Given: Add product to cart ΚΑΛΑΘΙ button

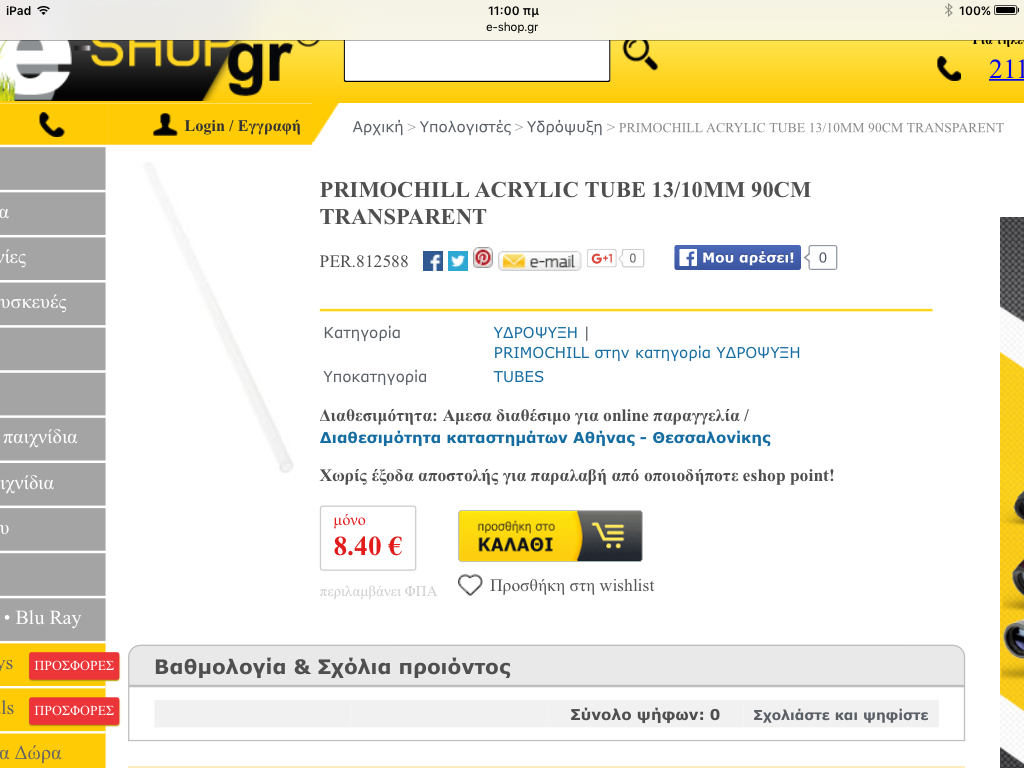Looking at the screenshot, I should pyautogui.click(x=550, y=536).
